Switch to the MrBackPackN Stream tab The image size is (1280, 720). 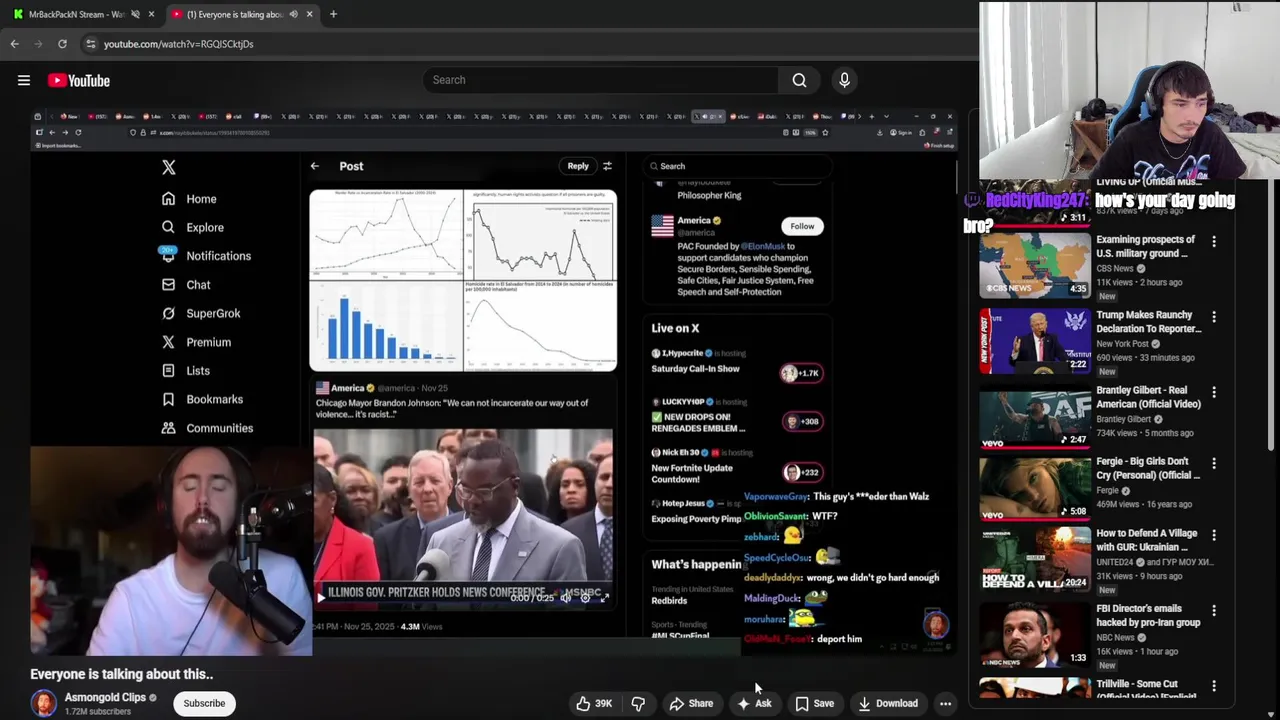point(75,14)
